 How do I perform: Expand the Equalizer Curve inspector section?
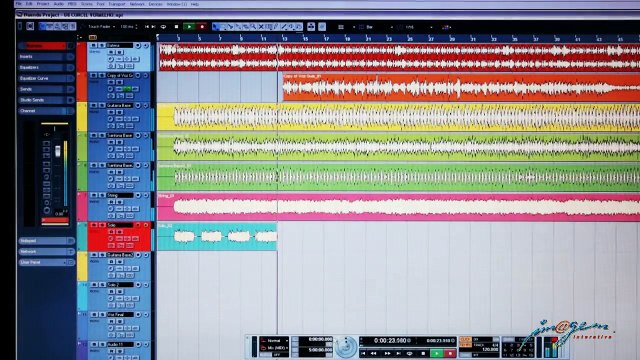tap(46, 78)
